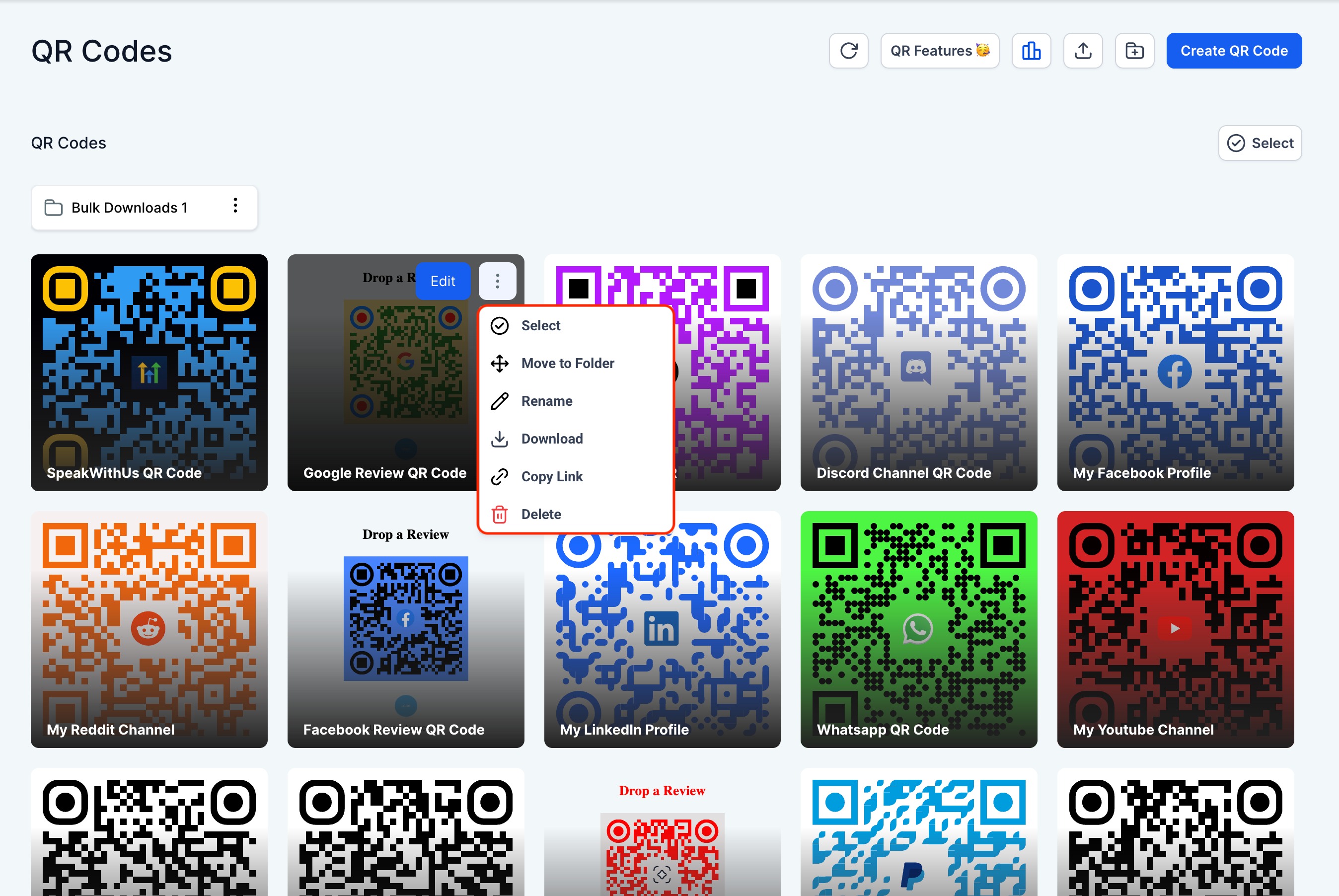The width and height of the screenshot is (1339, 896).
Task: Click the upload/export icon button
Action: 1083,51
